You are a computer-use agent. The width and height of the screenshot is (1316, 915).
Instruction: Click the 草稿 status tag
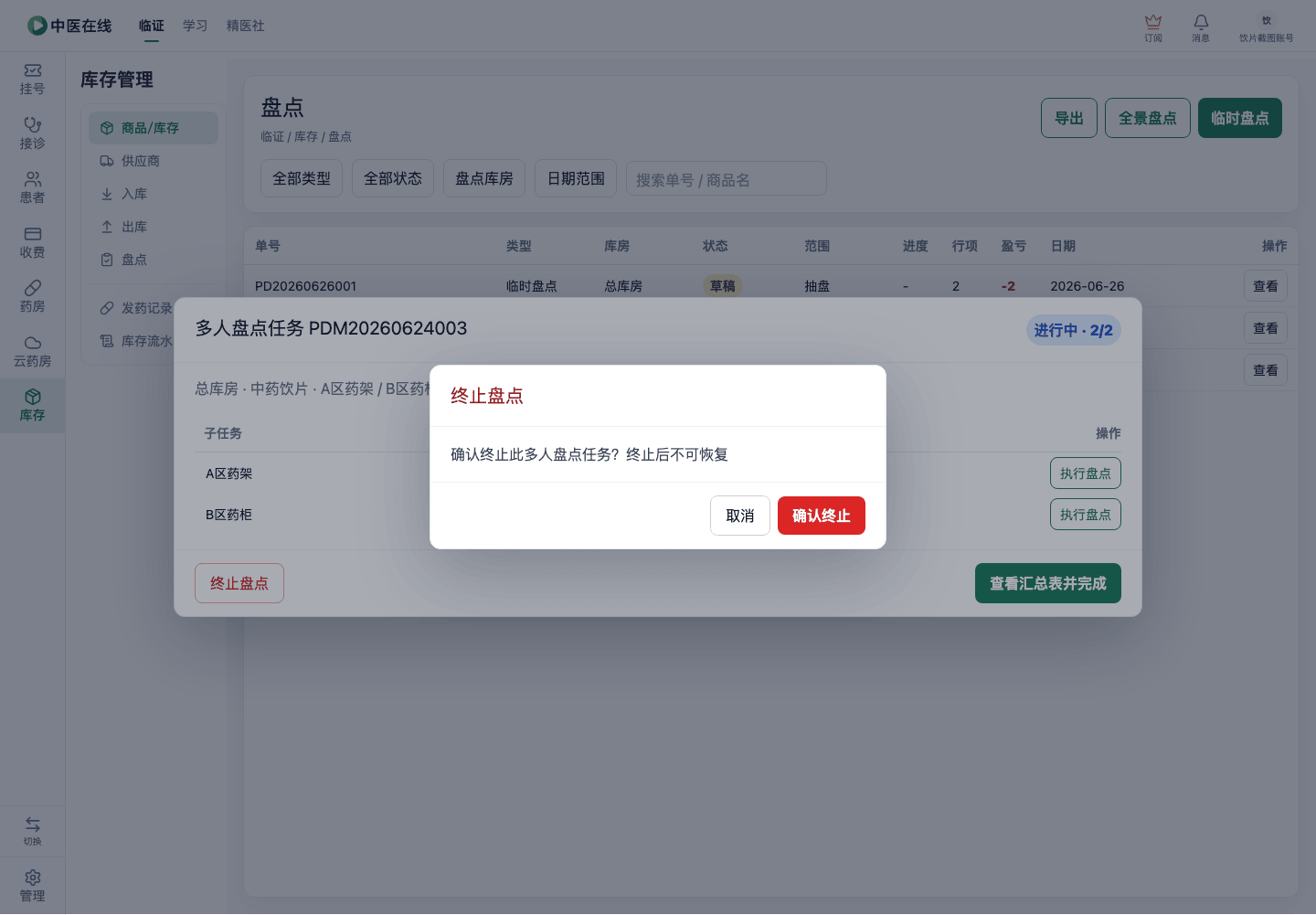point(723,286)
